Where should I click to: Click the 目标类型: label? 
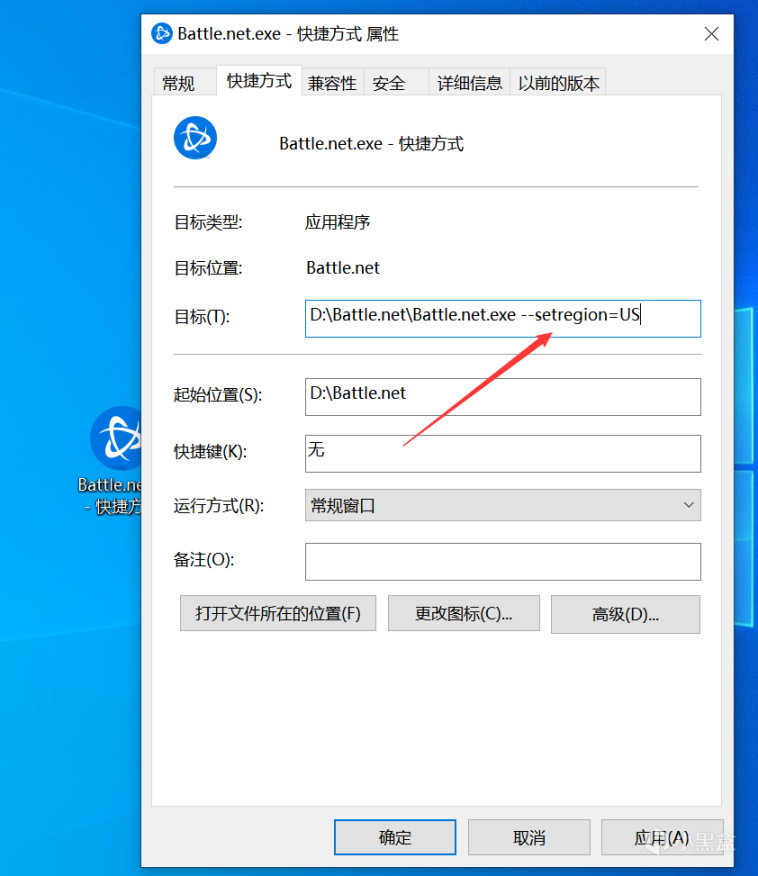(208, 222)
